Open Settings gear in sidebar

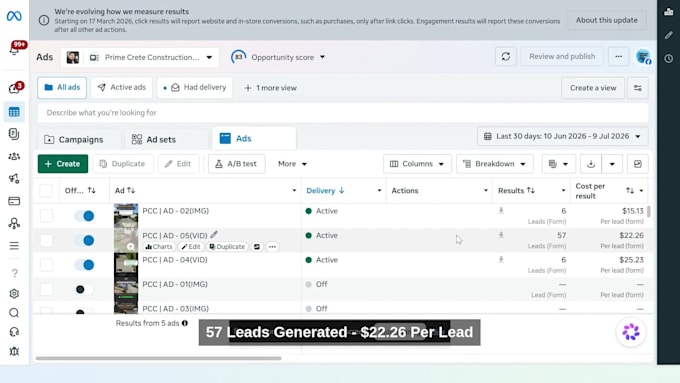(x=14, y=294)
